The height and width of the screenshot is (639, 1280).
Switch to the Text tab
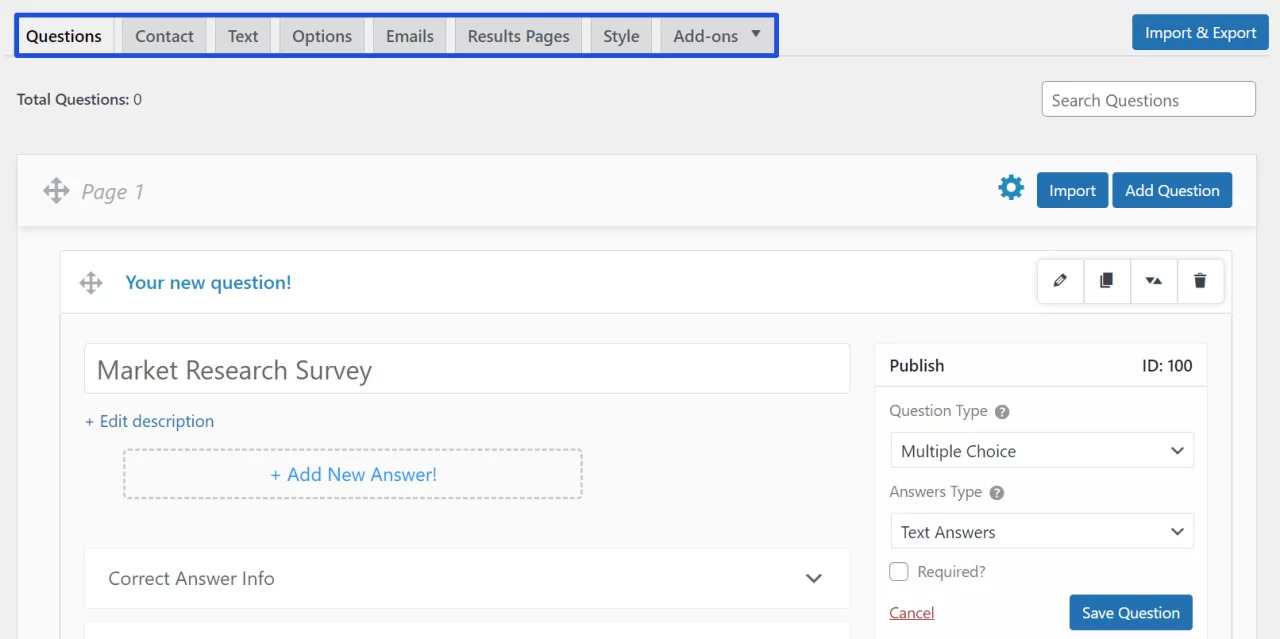[x=243, y=36]
